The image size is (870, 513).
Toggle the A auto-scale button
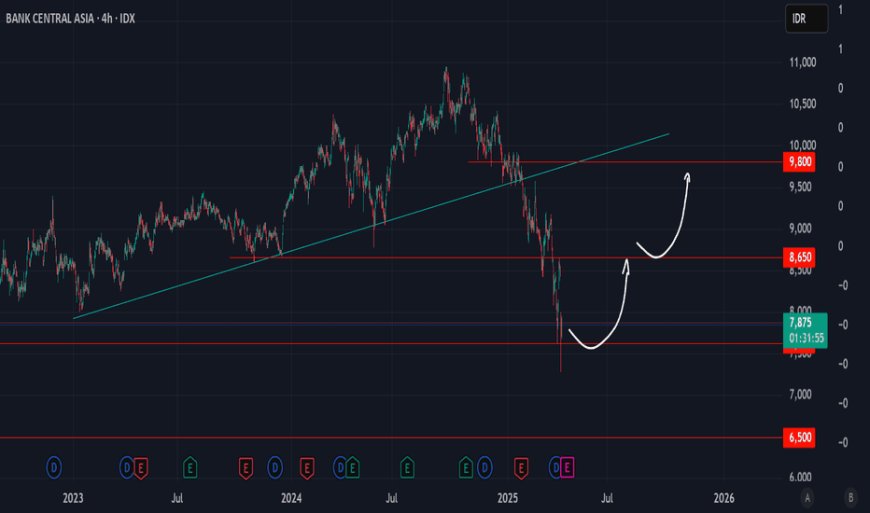tap(807, 497)
